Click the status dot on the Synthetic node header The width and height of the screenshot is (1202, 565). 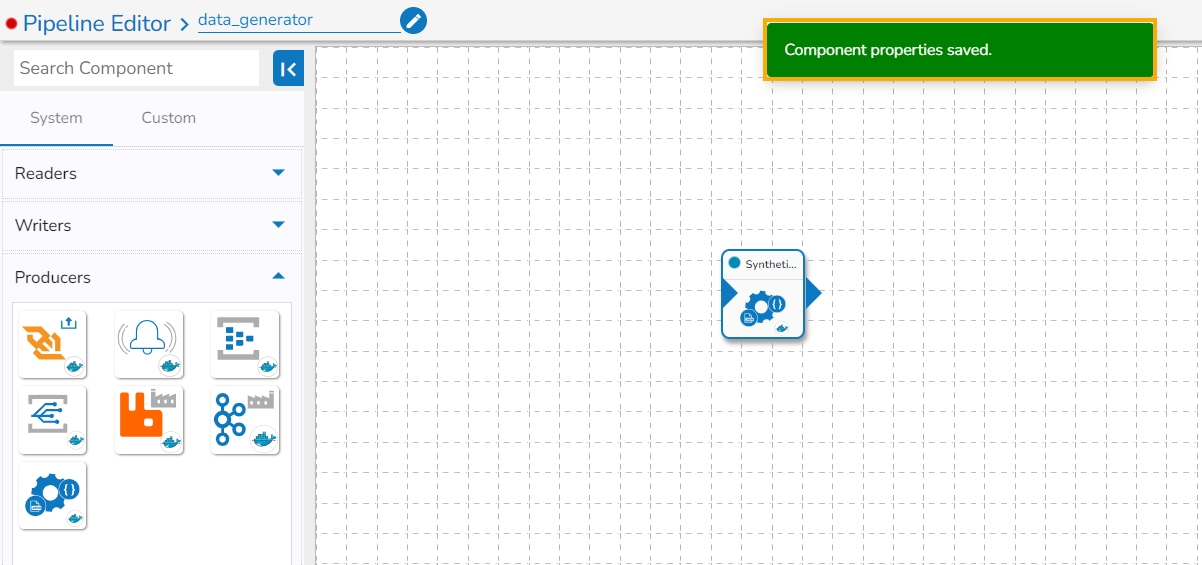tap(735, 263)
